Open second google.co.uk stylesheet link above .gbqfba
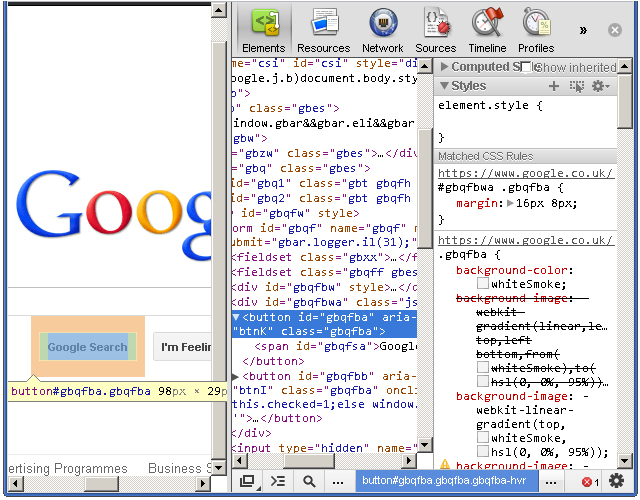Image resolution: width=640 pixels, height=500 pixels. [x=525, y=240]
